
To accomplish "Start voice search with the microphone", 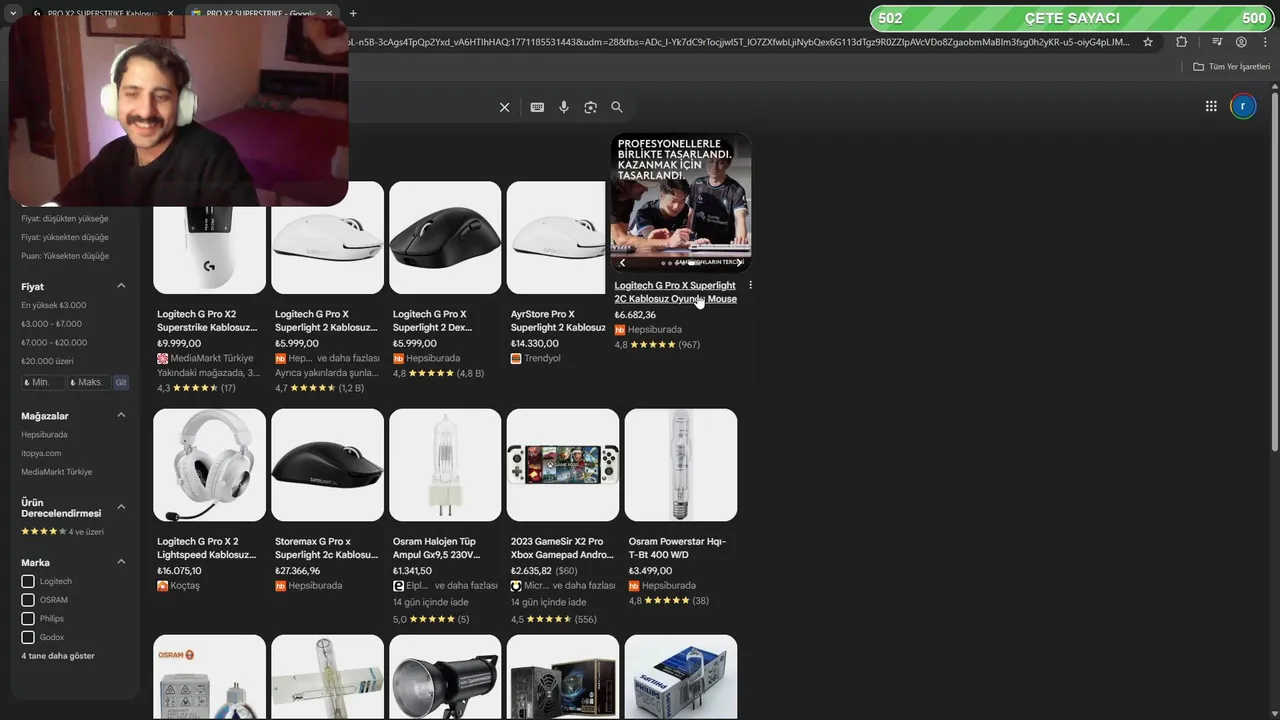I will (564, 107).
